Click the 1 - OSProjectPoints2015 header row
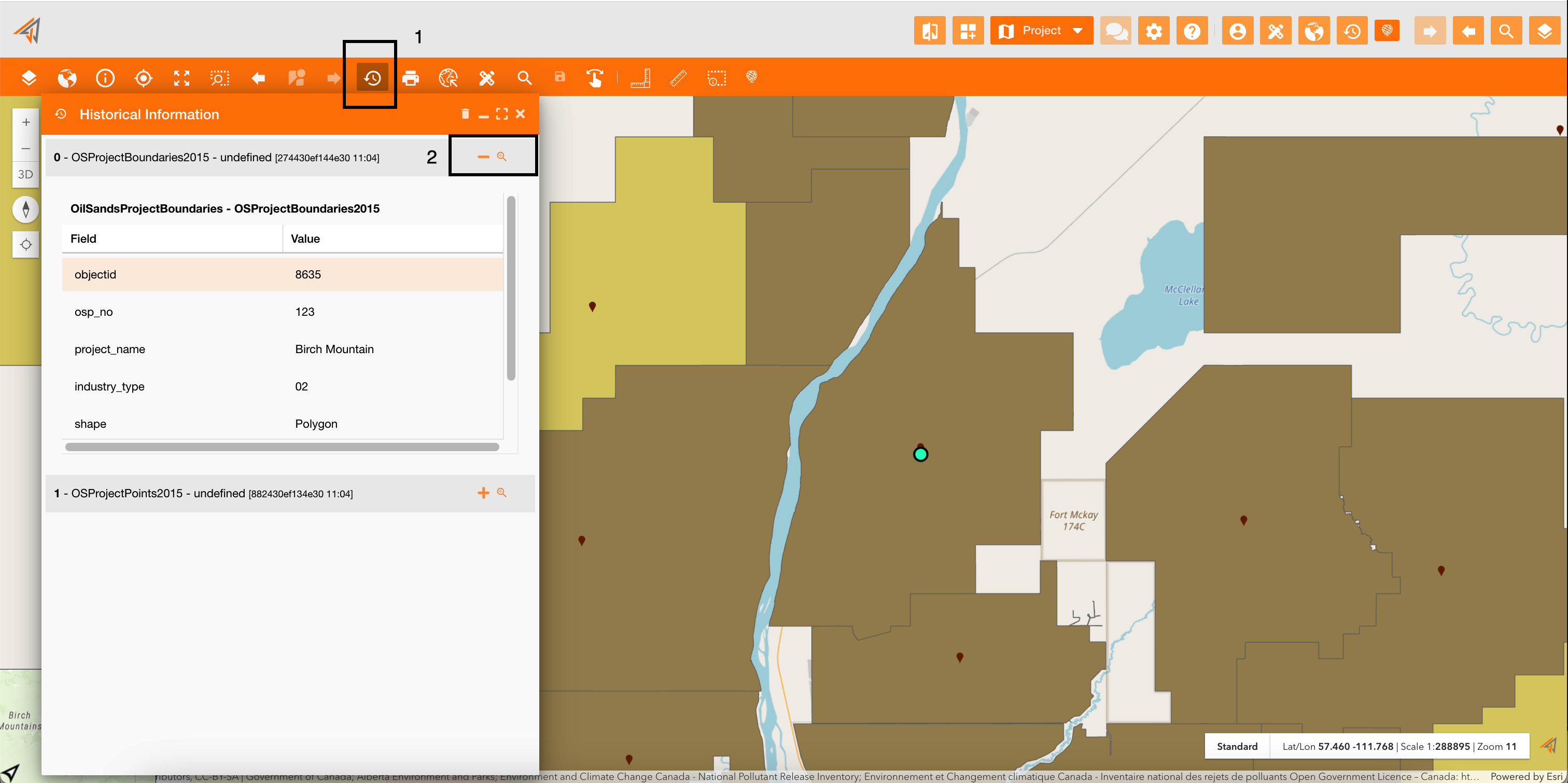This screenshot has width=1568, height=783. click(x=290, y=494)
